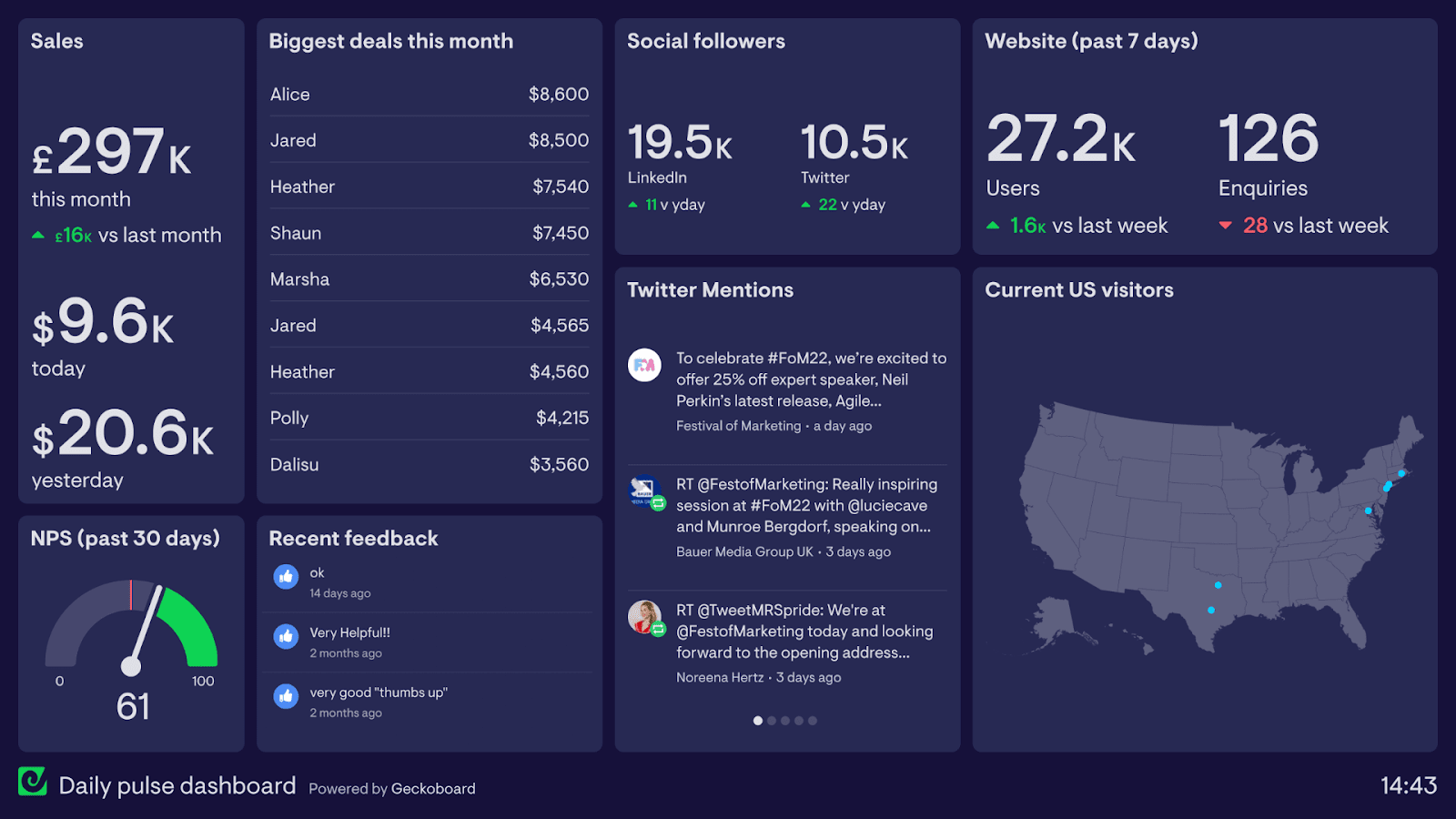Click green up arrow under LinkedIn followers

[633, 205]
